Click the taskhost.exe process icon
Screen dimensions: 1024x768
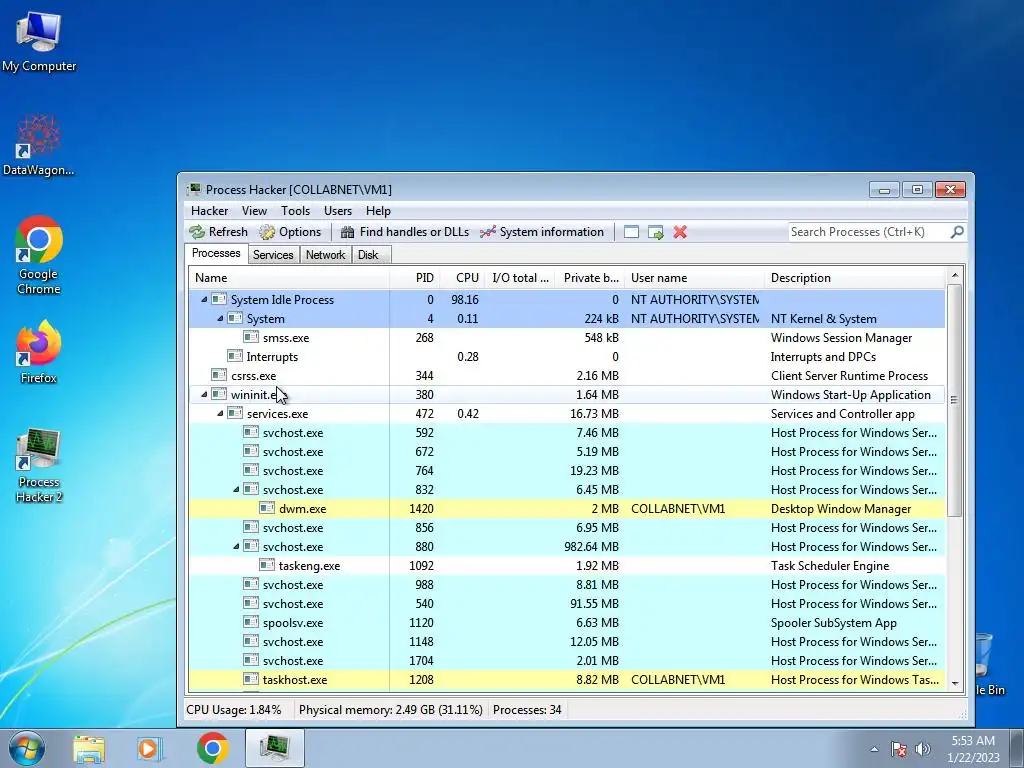click(x=251, y=679)
